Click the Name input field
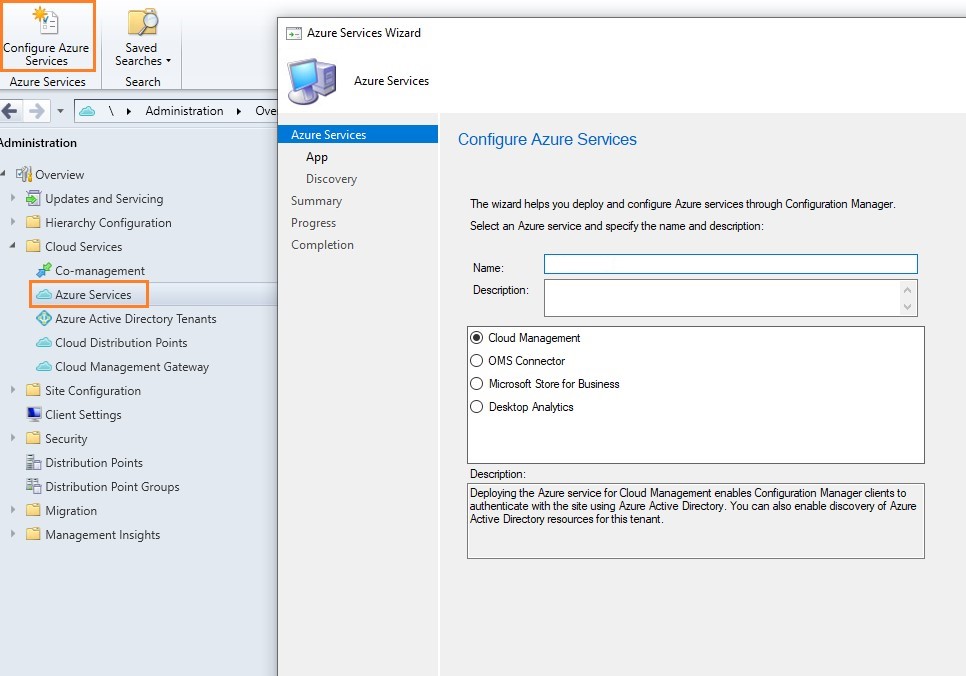The width and height of the screenshot is (966, 676). (x=731, y=264)
